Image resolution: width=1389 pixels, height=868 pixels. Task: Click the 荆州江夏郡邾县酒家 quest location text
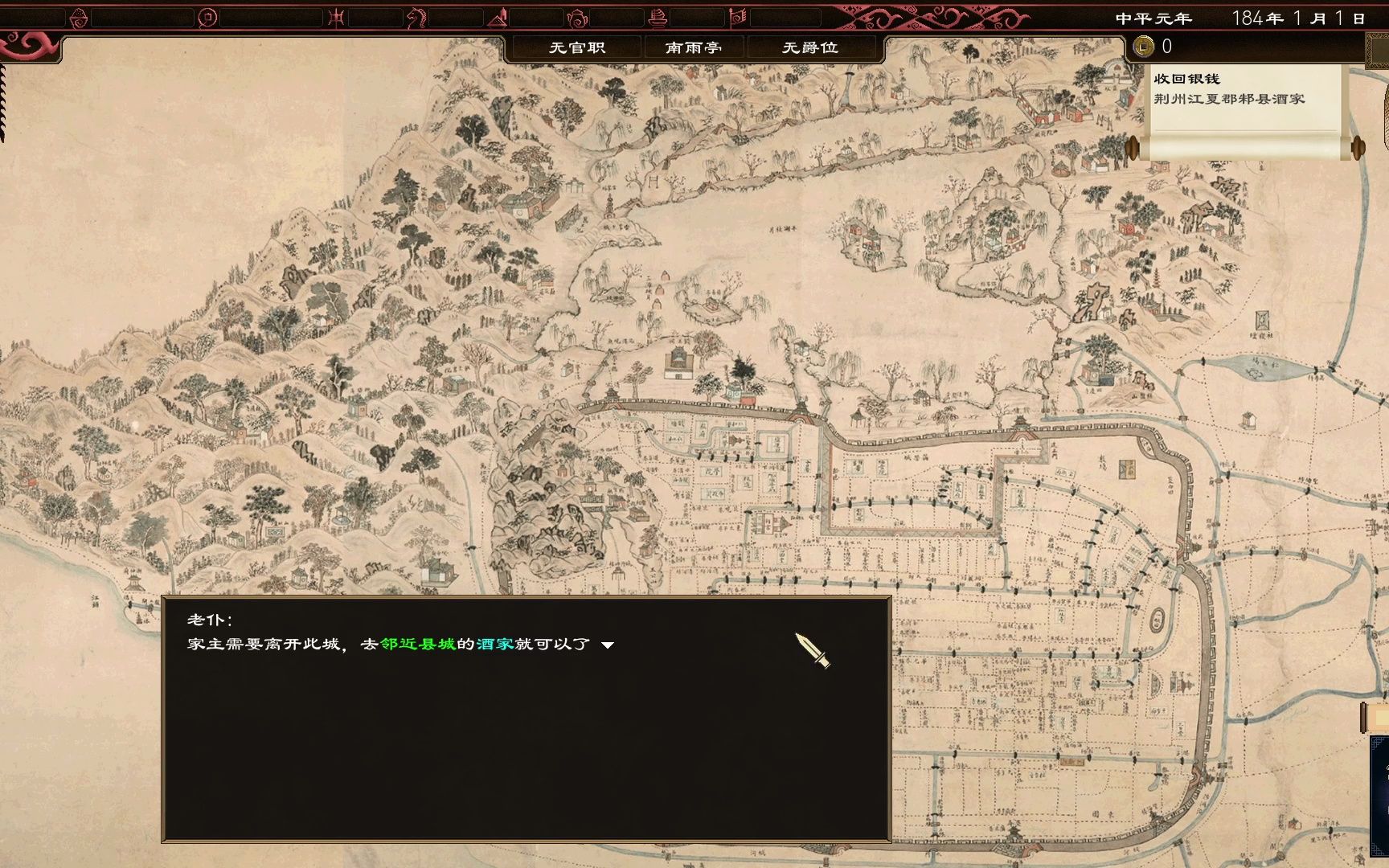click(x=1229, y=99)
